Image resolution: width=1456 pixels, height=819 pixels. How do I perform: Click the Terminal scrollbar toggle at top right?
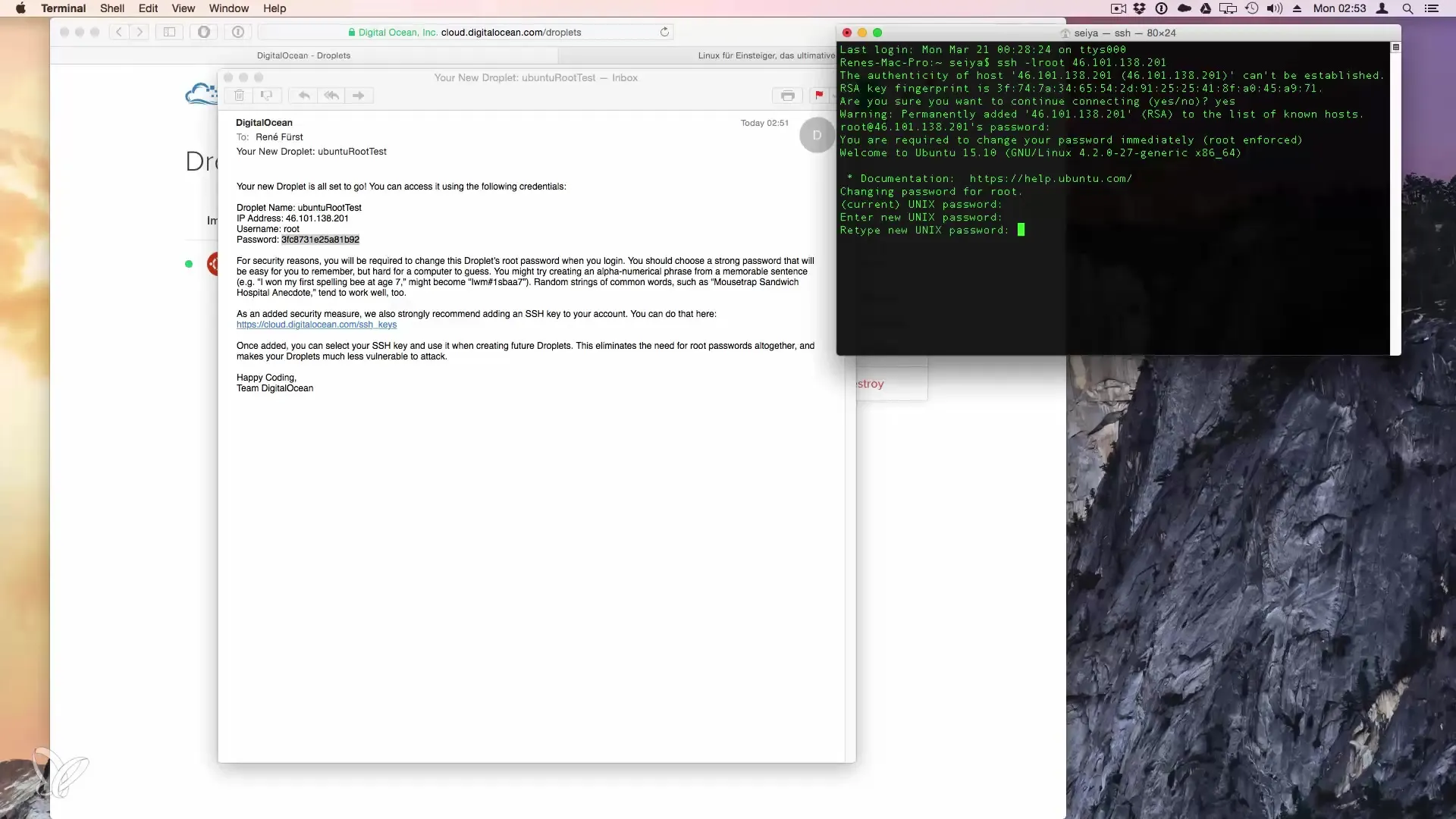click(x=1395, y=47)
